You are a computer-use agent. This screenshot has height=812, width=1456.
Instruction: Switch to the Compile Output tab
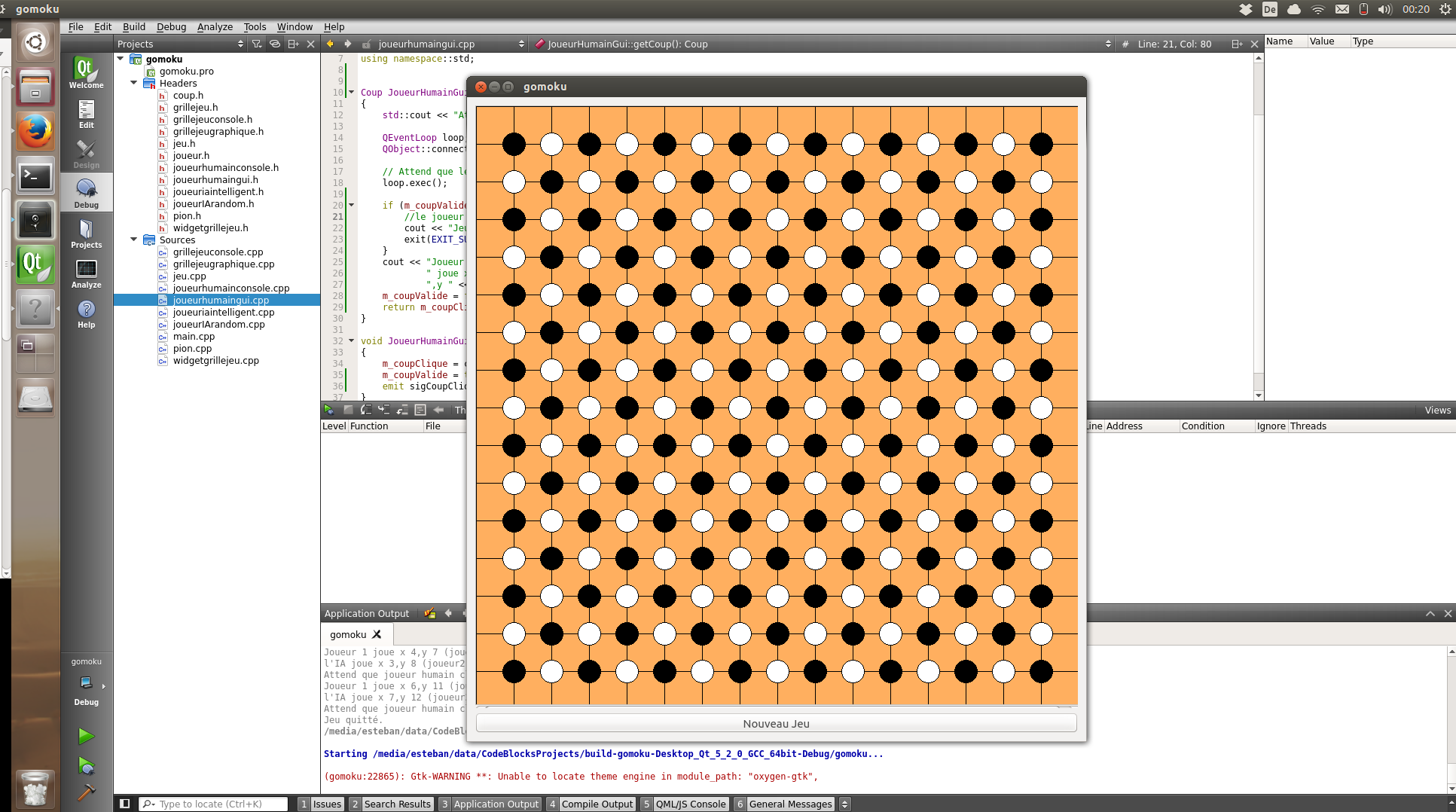click(597, 804)
